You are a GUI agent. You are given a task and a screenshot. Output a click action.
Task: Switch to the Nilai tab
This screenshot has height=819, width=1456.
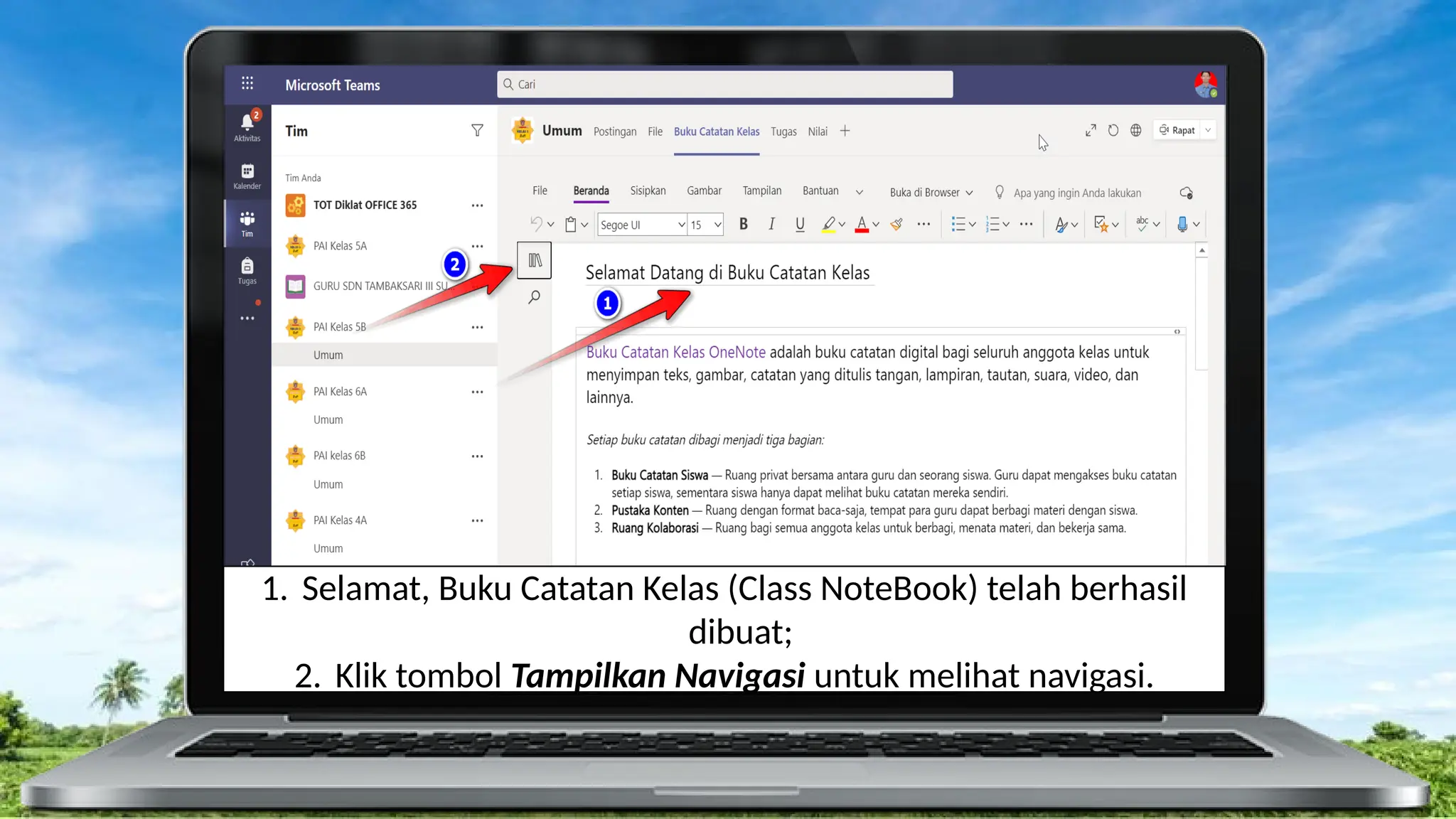[x=818, y=132]
